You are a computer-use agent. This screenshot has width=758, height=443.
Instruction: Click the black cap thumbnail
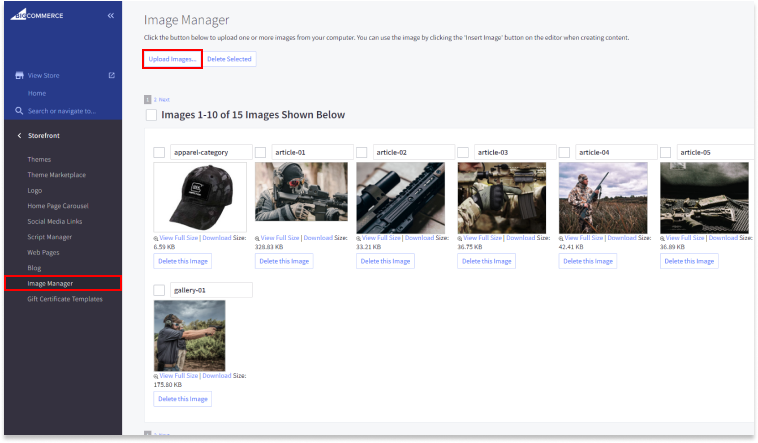click(200, 197)
